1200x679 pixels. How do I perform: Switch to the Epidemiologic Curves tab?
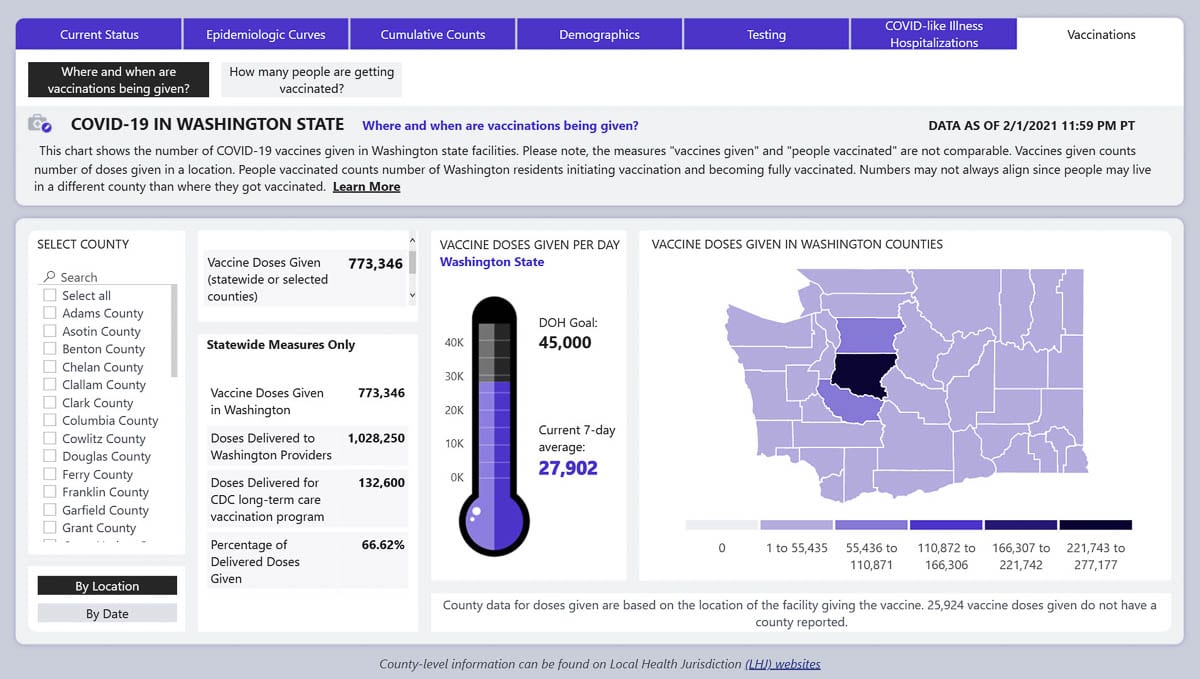click(266, 34)
